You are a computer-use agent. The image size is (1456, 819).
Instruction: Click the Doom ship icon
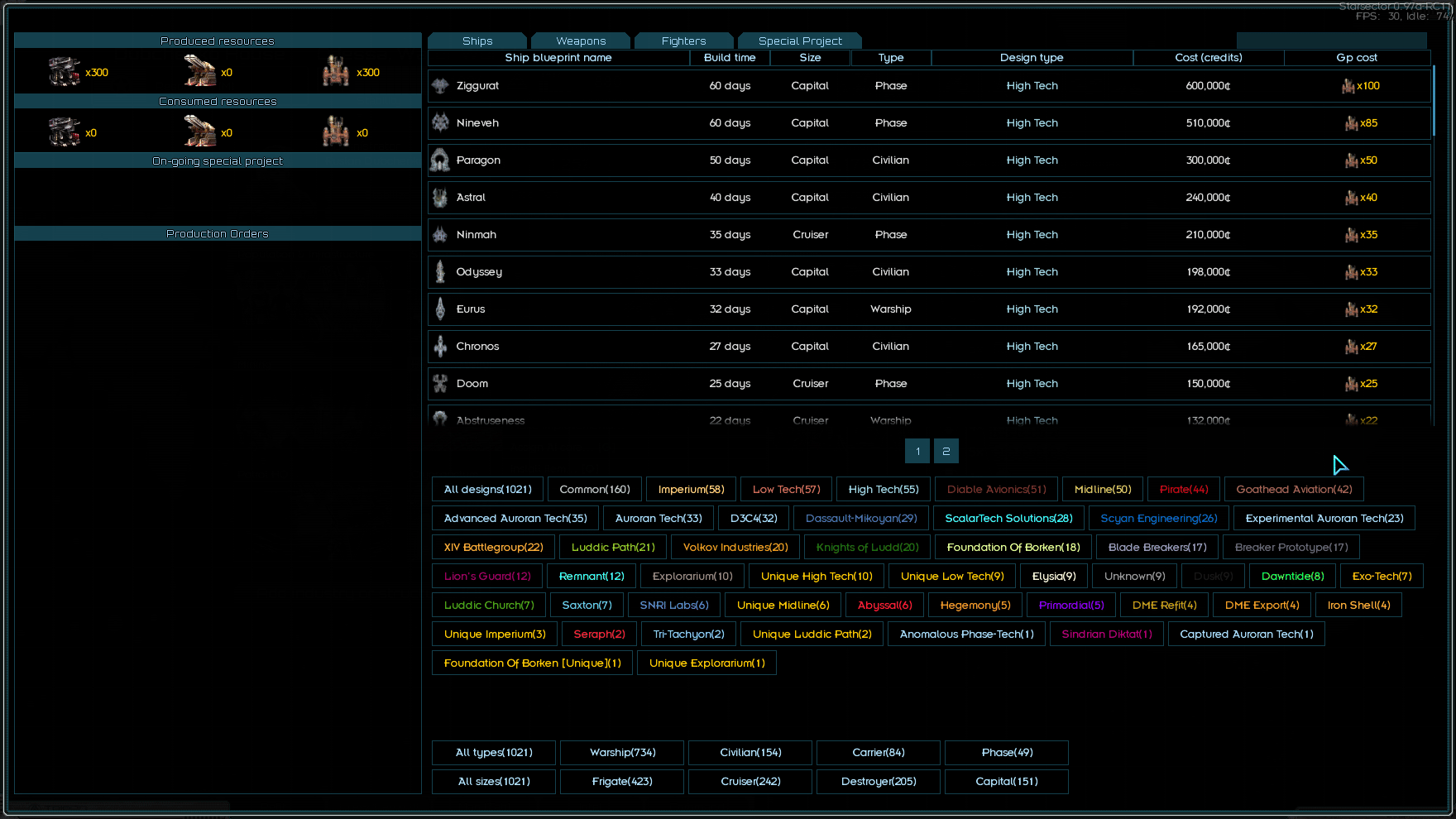(440, 384)
